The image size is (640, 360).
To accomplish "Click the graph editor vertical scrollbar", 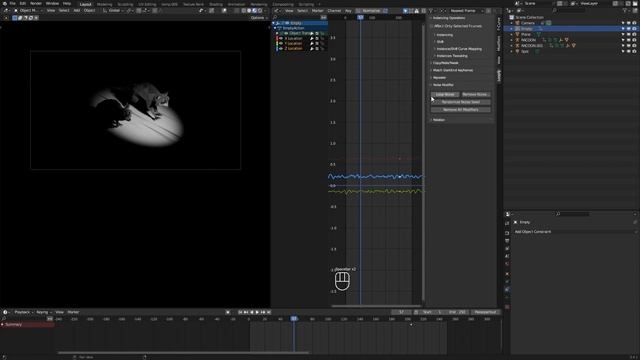I will [x=423, y=163].
